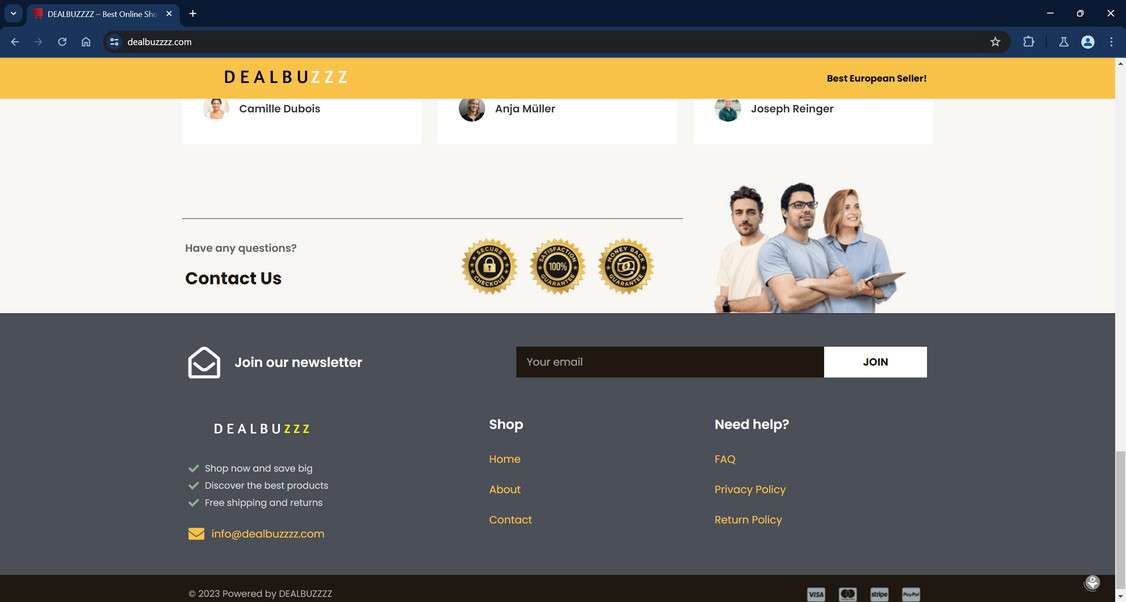Viewport: 1126px width, 602px height.
Task: Click the Money Back Guarantee badge
Action: tap(625, 266)
